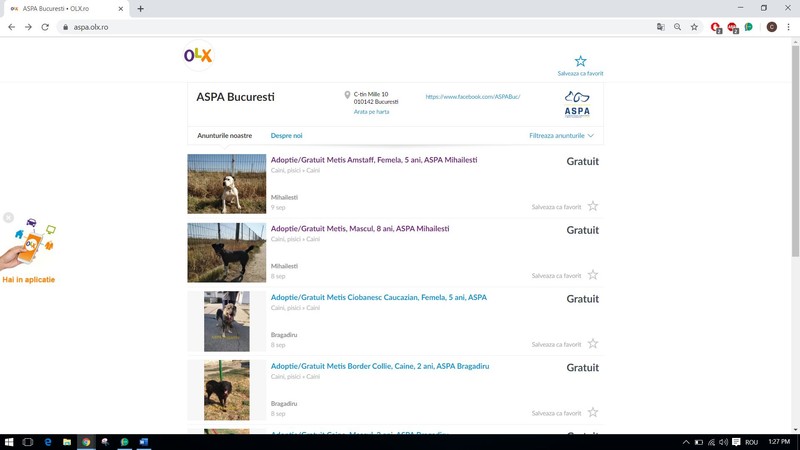Viewport: 800px width, 450px height.
Task: Show hidden system tray icons
Action: pyautogui.click(x=686, y=442)
